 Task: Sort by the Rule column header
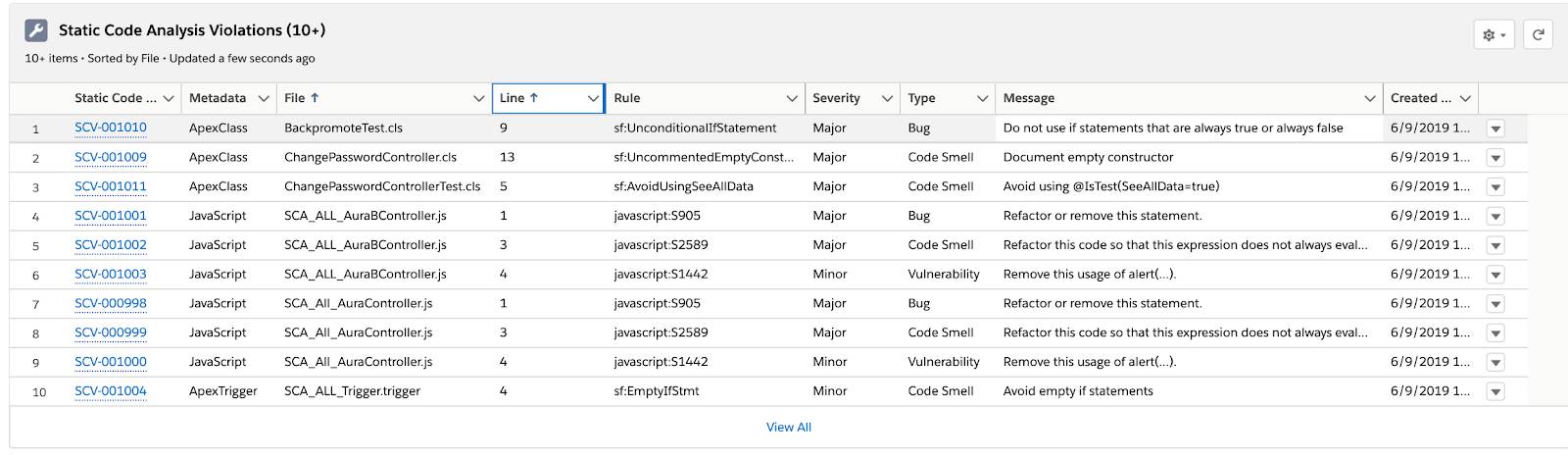click(x=627, y=98)
